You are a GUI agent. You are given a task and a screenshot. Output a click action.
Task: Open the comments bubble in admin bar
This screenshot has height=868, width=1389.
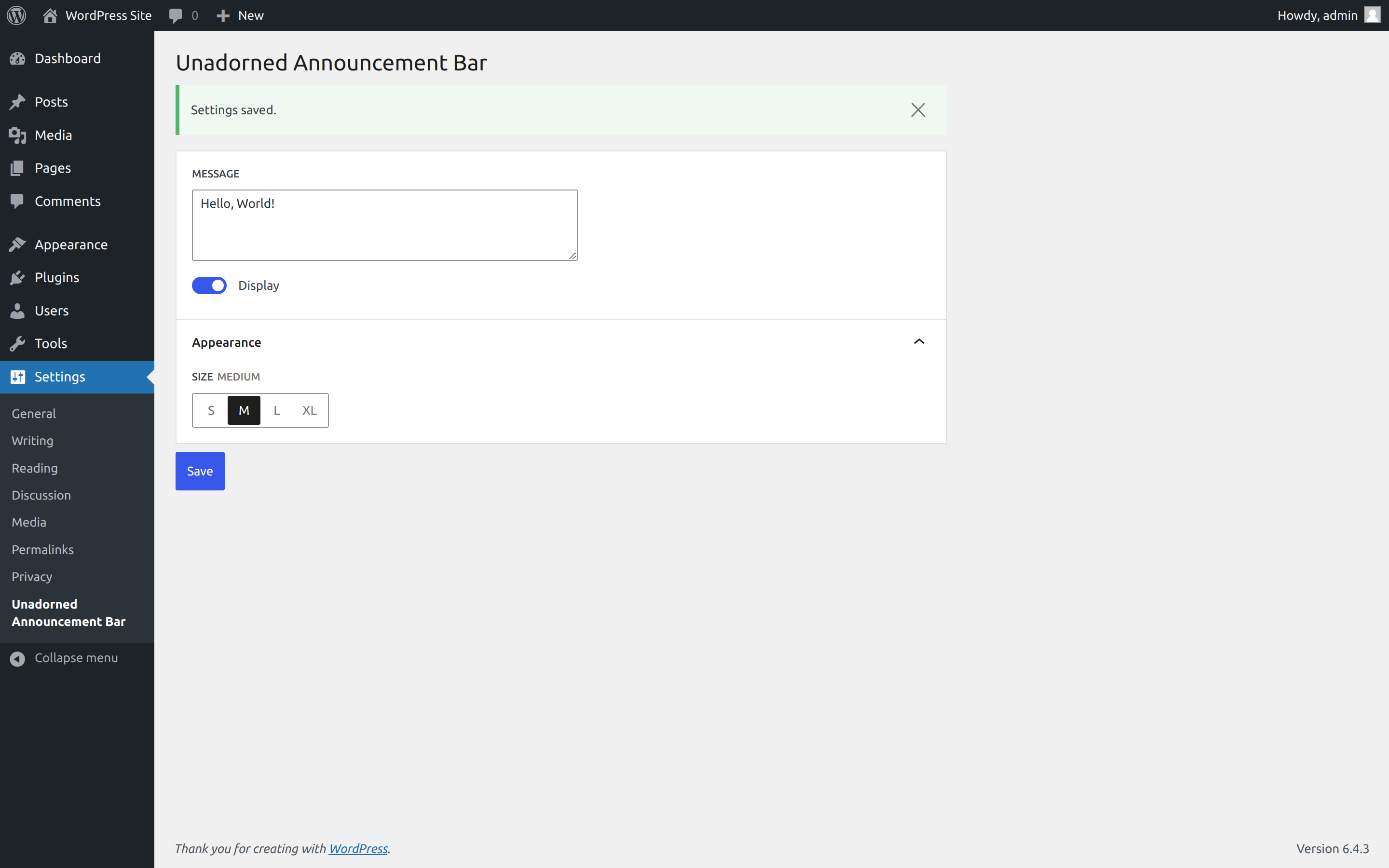coord(183,15)
